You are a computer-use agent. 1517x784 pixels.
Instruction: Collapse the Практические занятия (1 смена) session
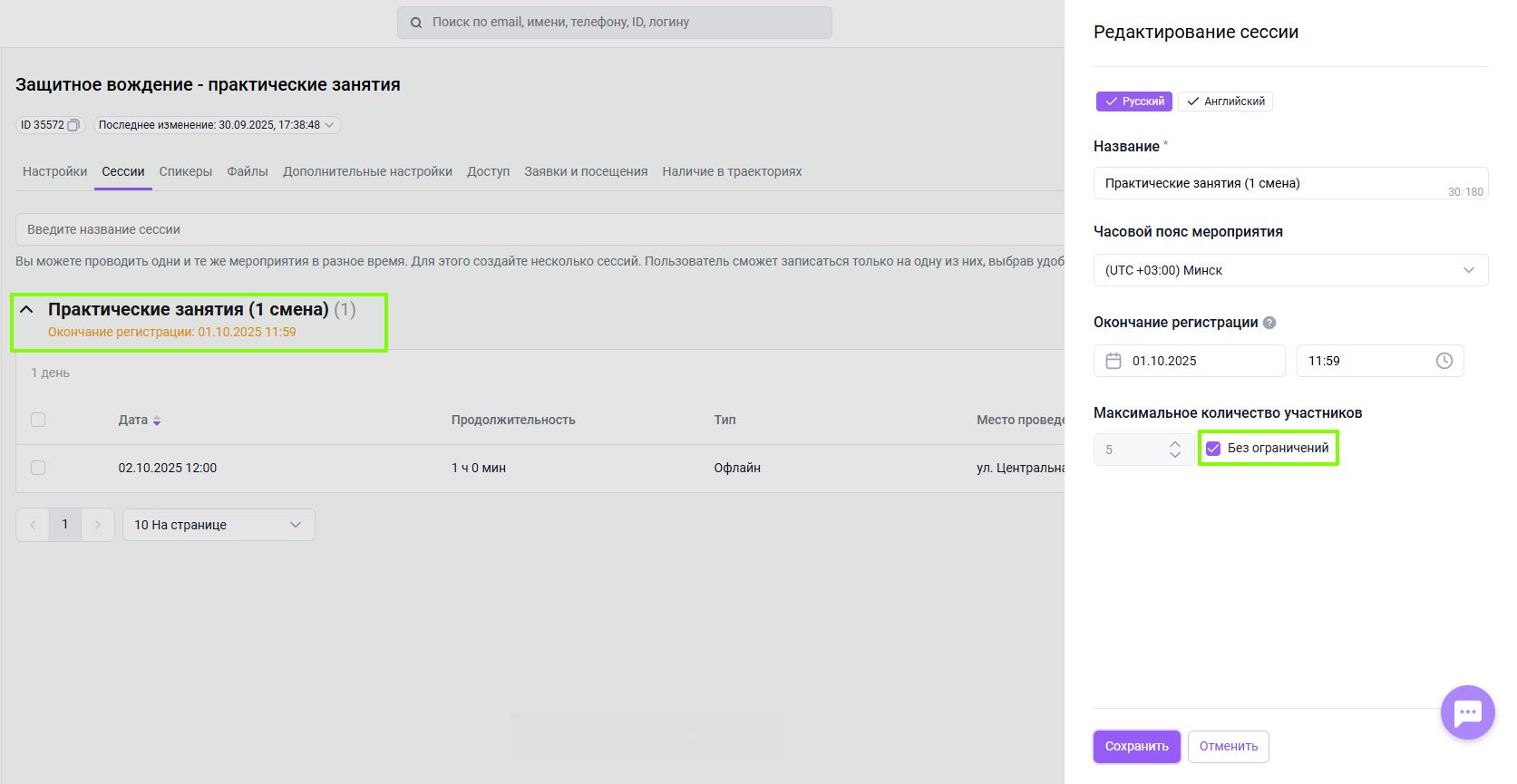pos(27,310)
